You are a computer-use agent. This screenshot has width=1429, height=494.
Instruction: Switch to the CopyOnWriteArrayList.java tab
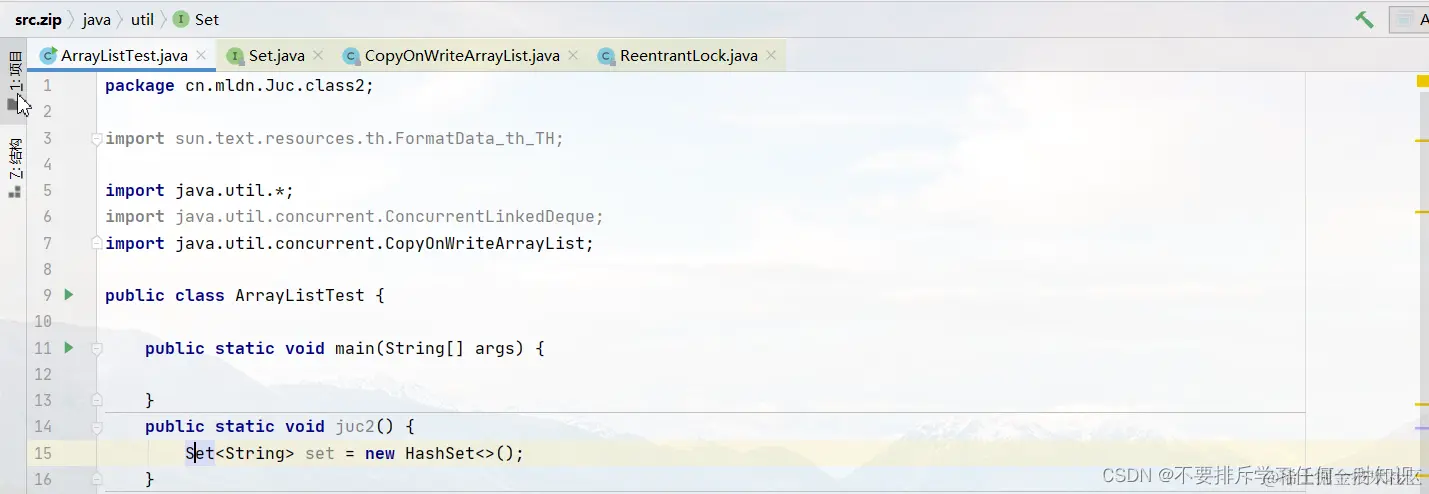[x=461, y=56]
